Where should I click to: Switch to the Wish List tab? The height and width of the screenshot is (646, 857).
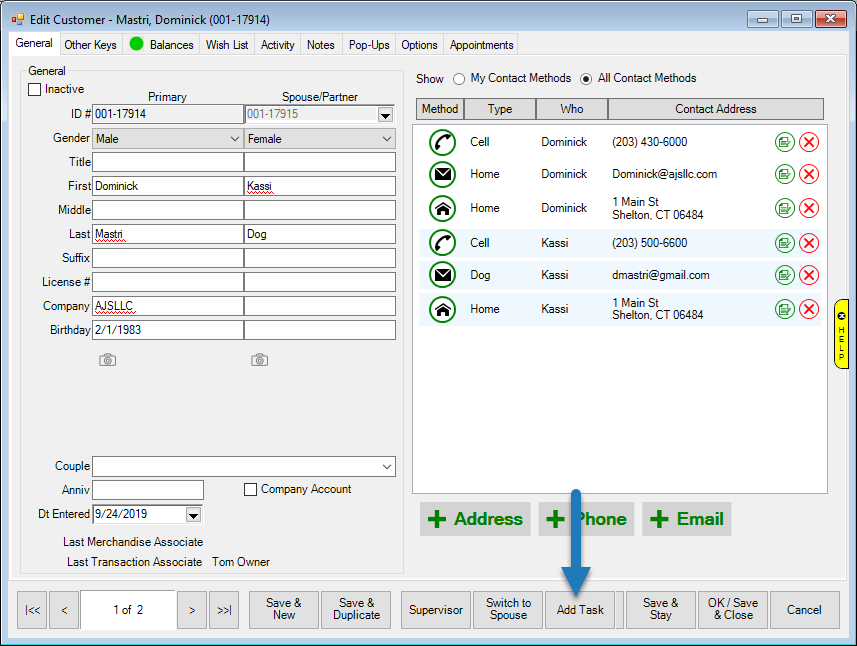tap(227, 45)
